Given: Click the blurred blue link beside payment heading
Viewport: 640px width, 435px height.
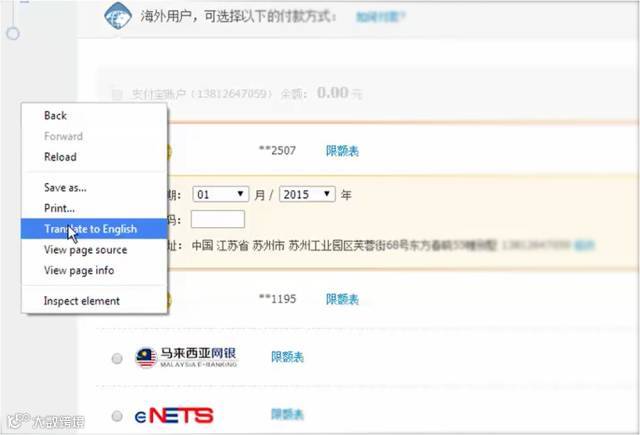Looking at the screenshot, I should [380, 17].
